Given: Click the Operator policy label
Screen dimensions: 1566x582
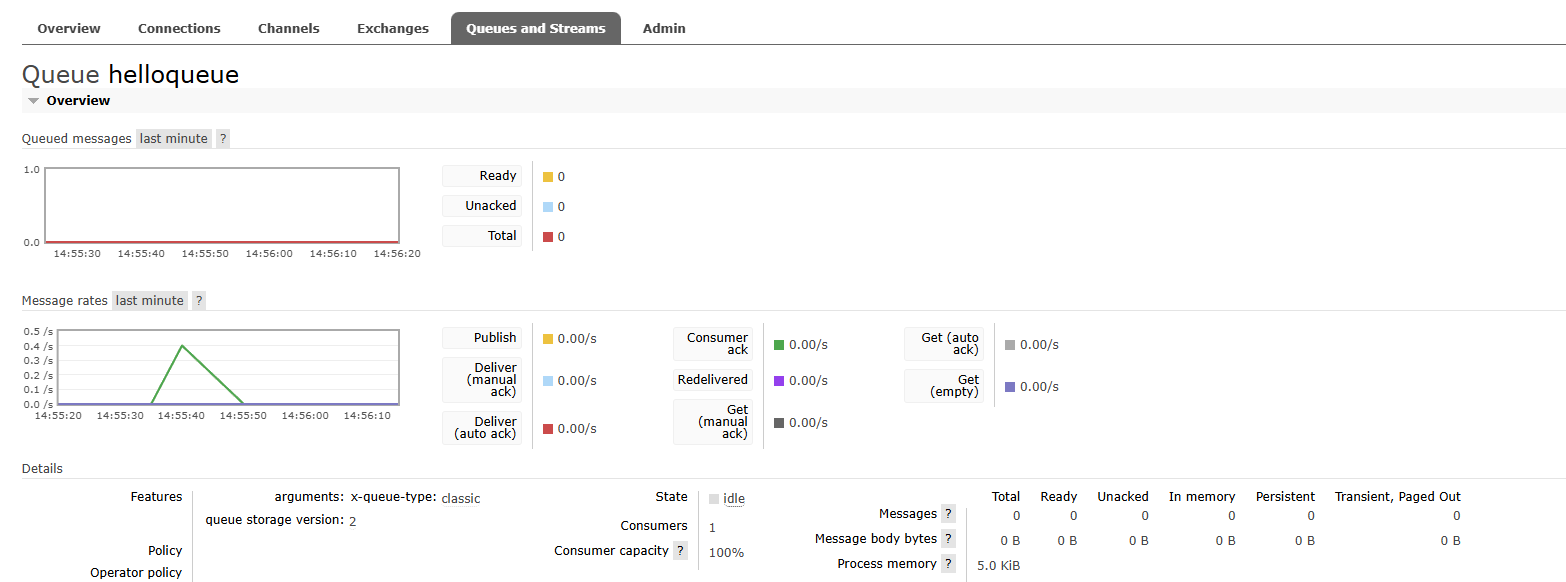Looking at the screenshot, I should 136,573.
